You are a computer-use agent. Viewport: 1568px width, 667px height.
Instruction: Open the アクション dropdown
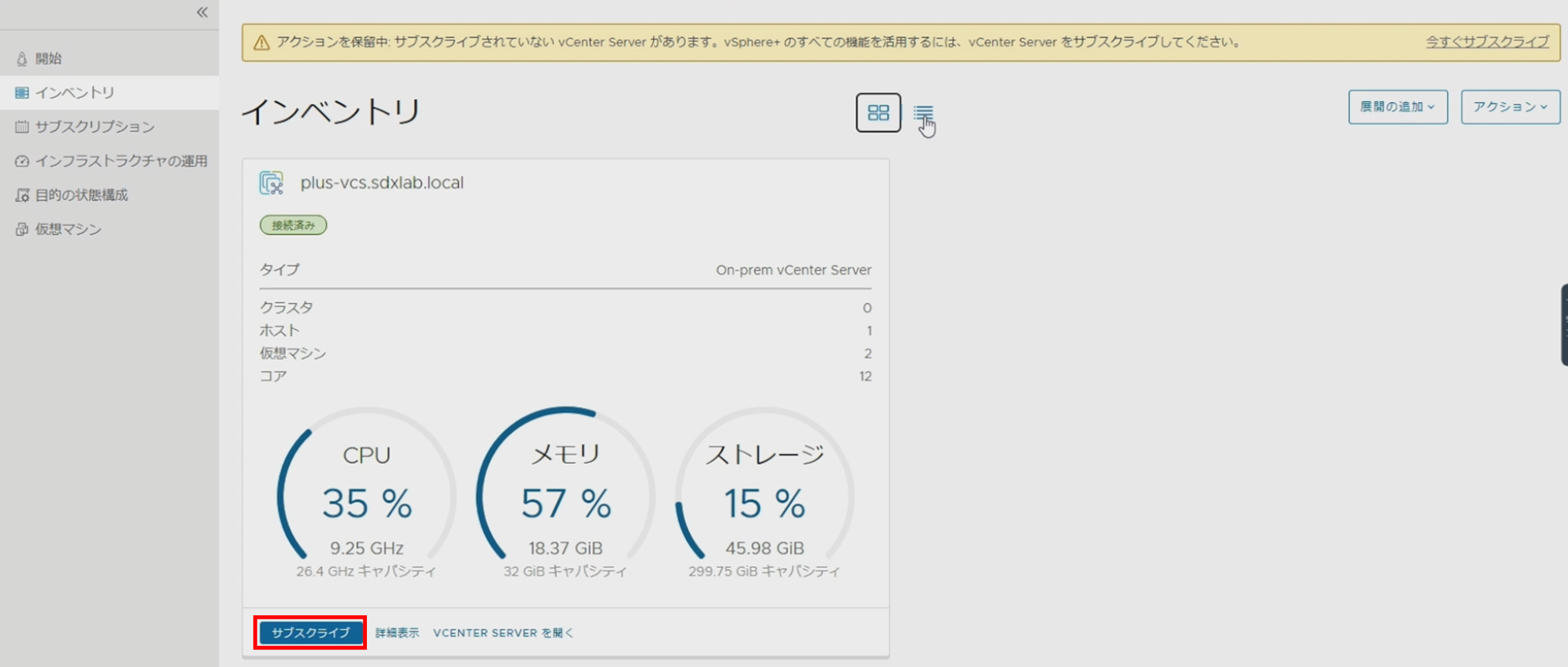(x=1510, y=107)
